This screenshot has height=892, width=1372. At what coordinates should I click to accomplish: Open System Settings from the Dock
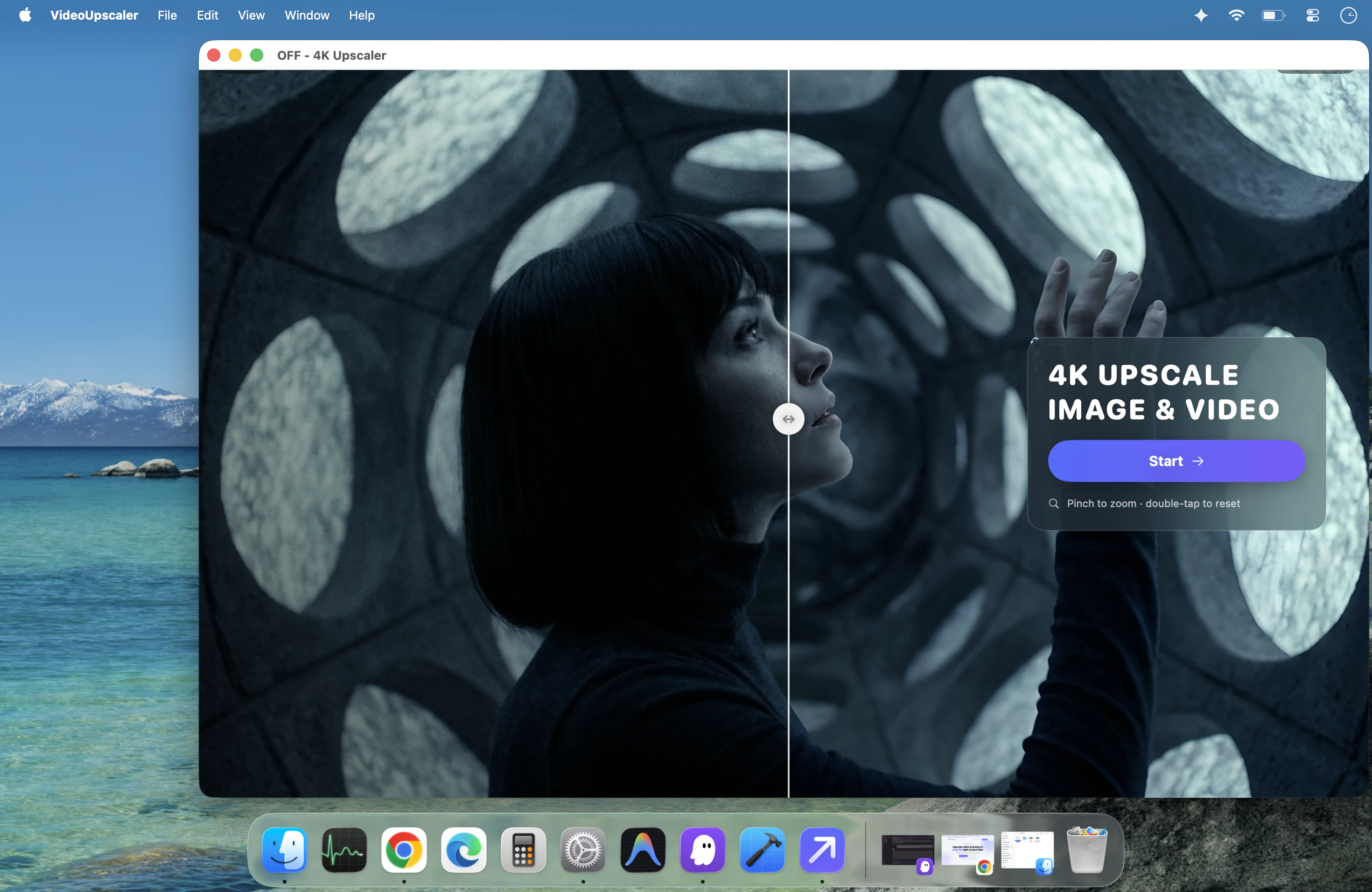583,850
